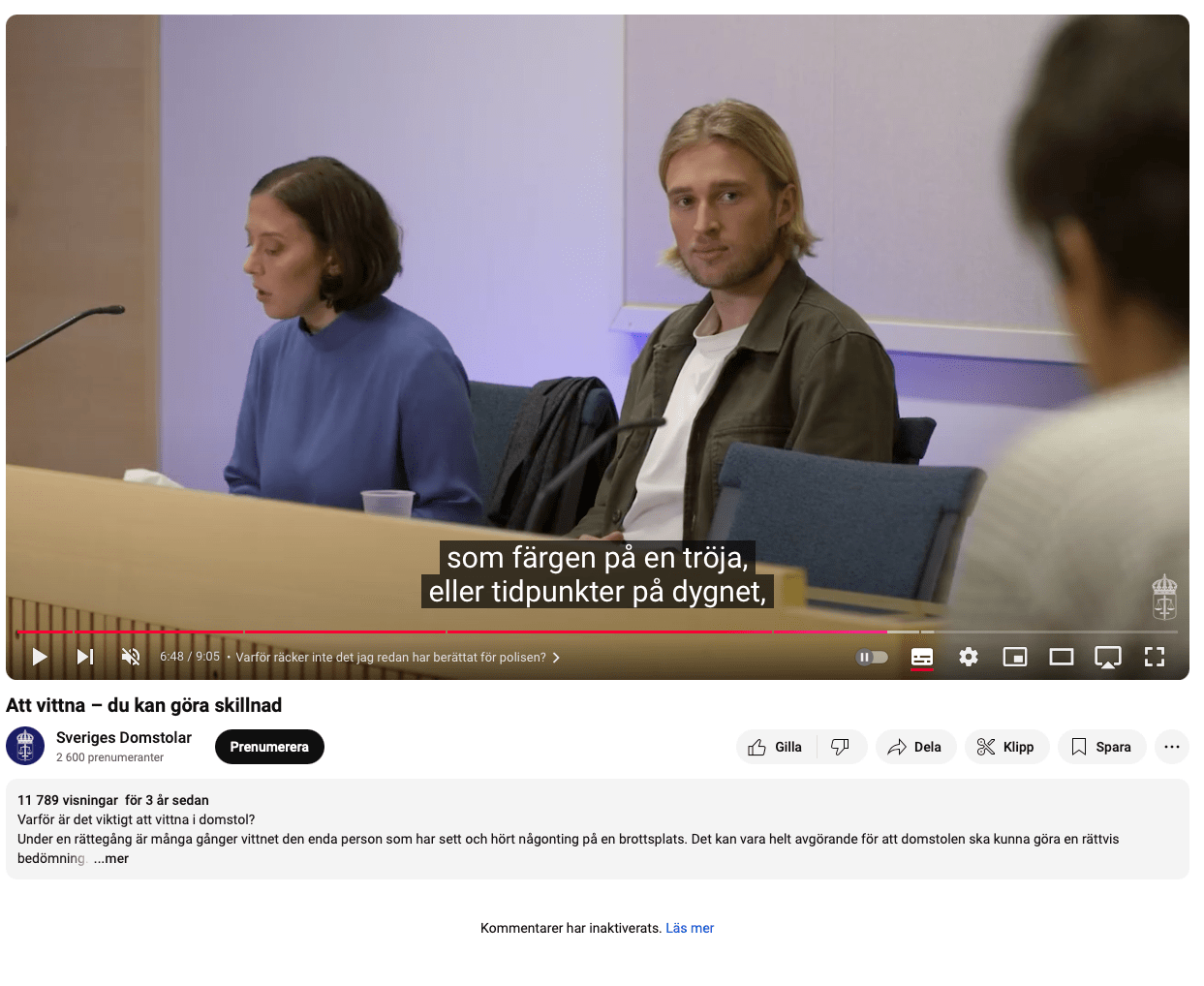
Task: Cast video with AirPlay icon
Action: [1108, 658]
